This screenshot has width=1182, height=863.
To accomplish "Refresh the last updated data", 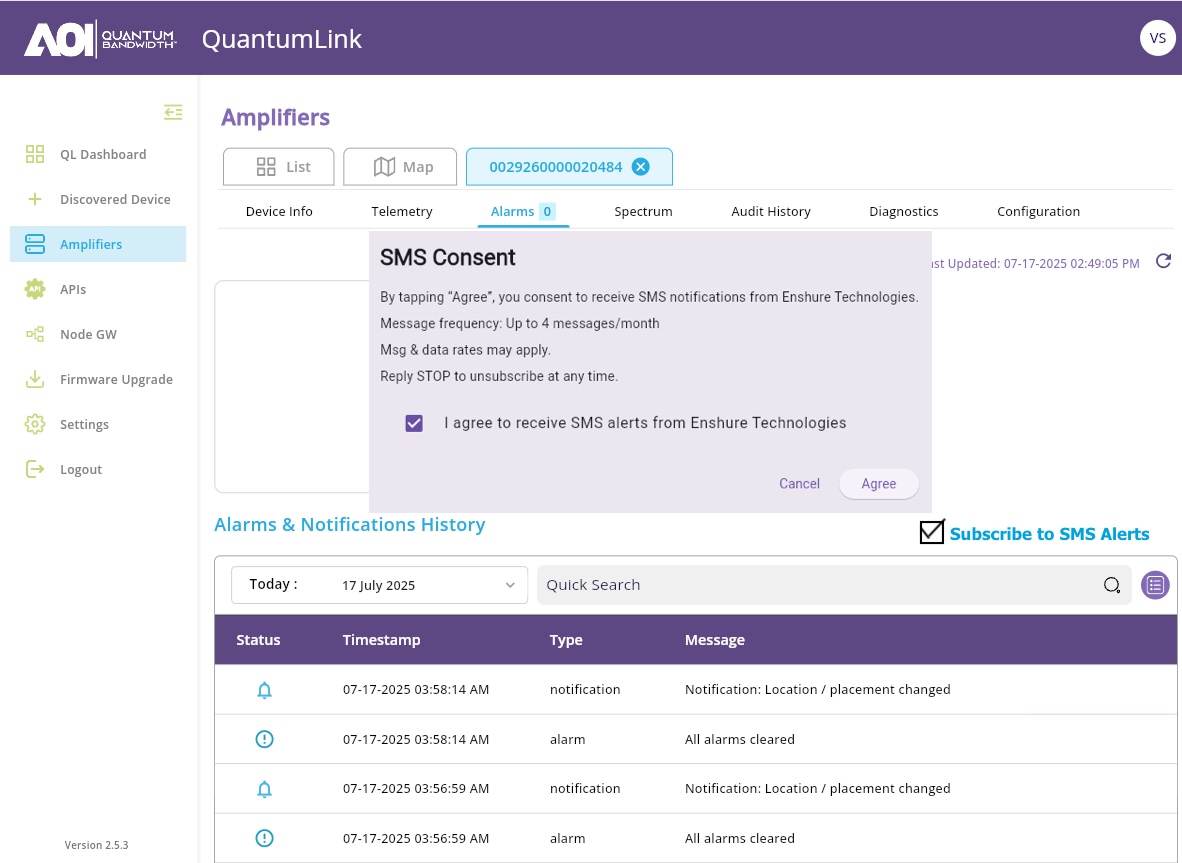I will pos(1163,262).
